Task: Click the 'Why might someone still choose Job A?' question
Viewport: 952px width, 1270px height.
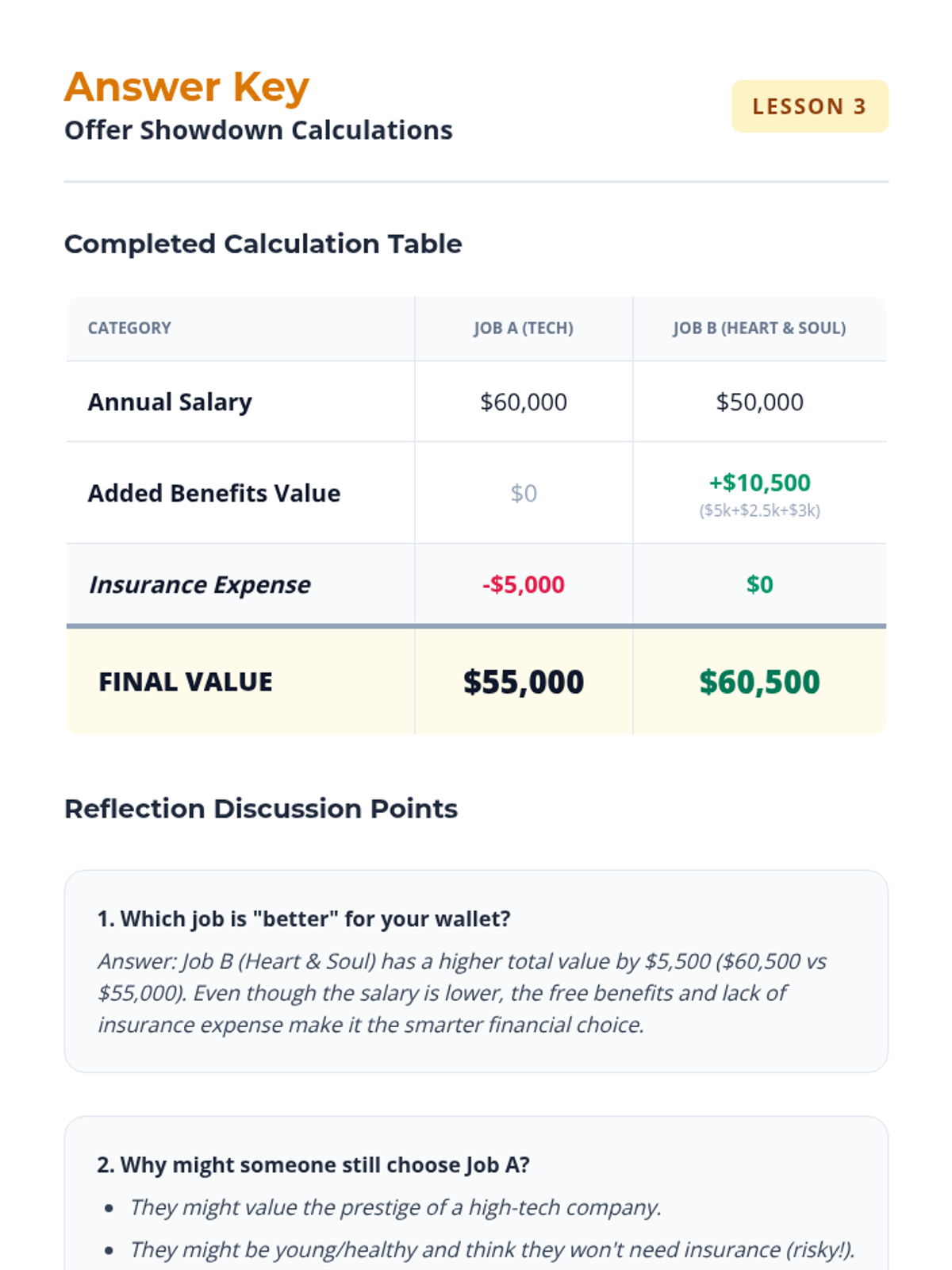Action: pyautogui.click(x=313, y=1164)
